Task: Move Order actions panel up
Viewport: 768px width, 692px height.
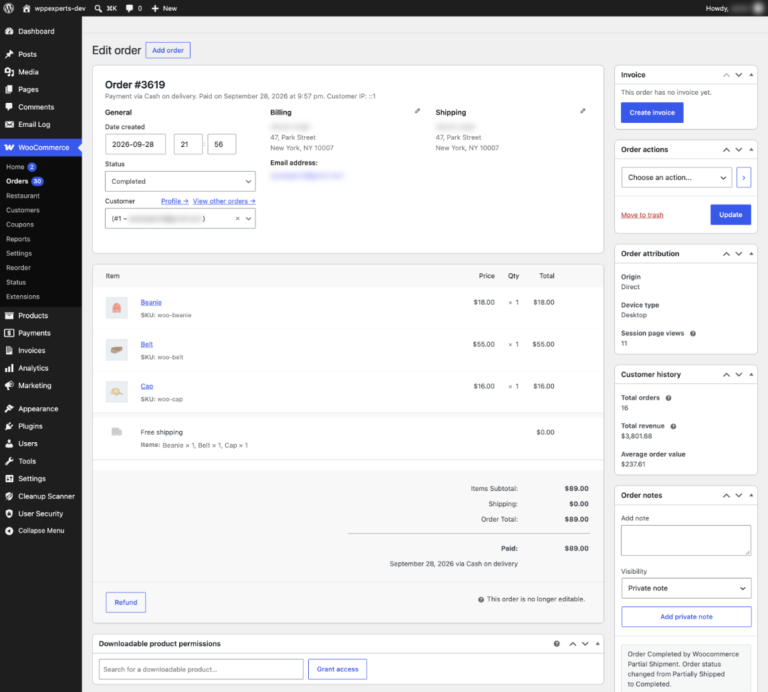Action: [726, 150]
